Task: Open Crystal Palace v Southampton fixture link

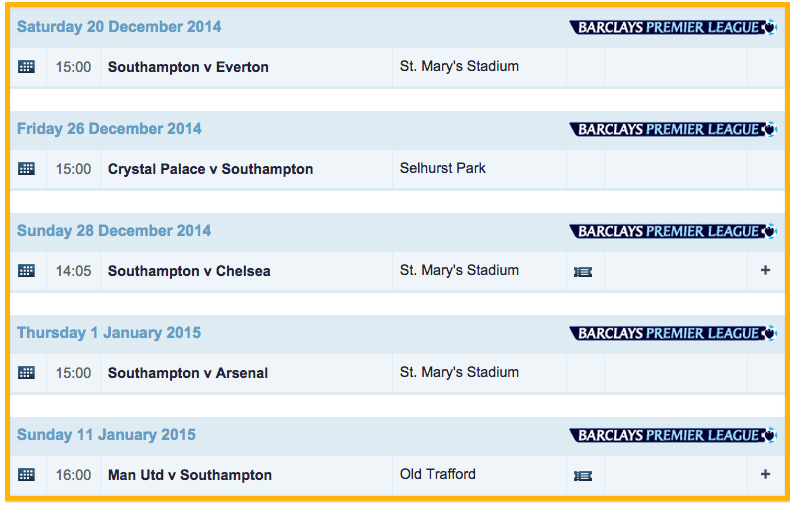Action: click(x=210, y=169)
